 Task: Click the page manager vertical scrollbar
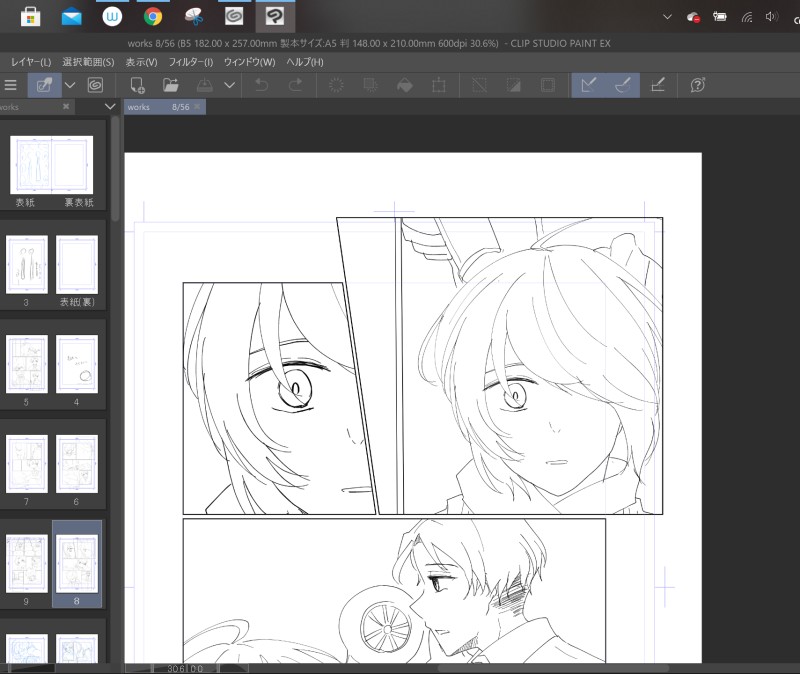pos(115,168)
